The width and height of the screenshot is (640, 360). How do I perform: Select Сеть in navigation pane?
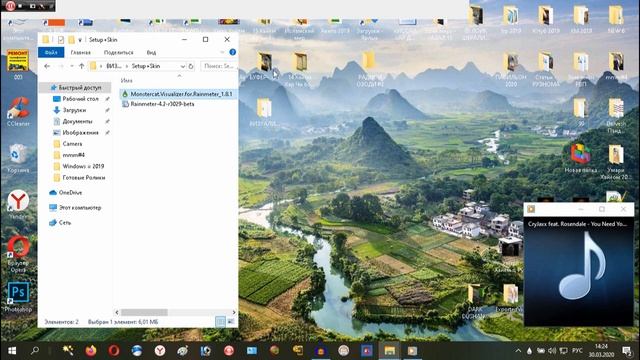64,223
